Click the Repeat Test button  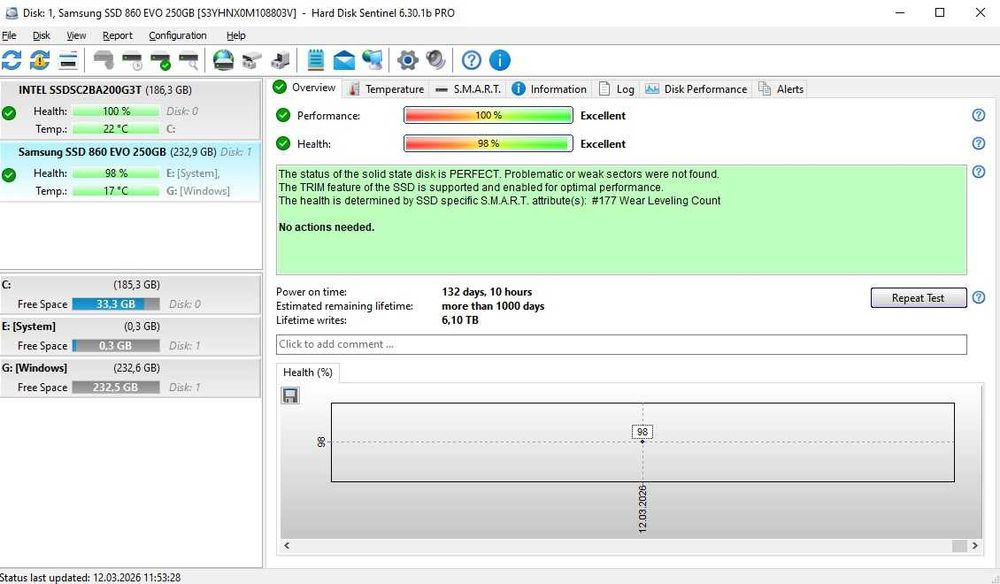[918, 298]
